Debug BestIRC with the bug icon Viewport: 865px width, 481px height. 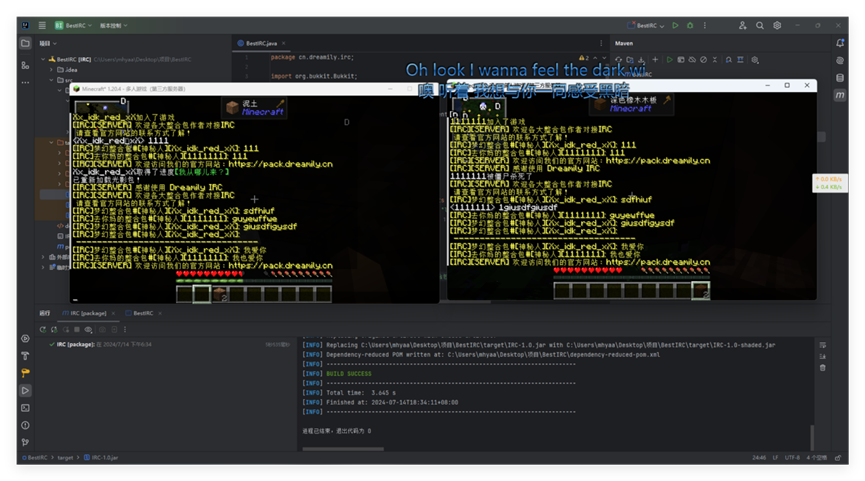click(x=690, y=25)
